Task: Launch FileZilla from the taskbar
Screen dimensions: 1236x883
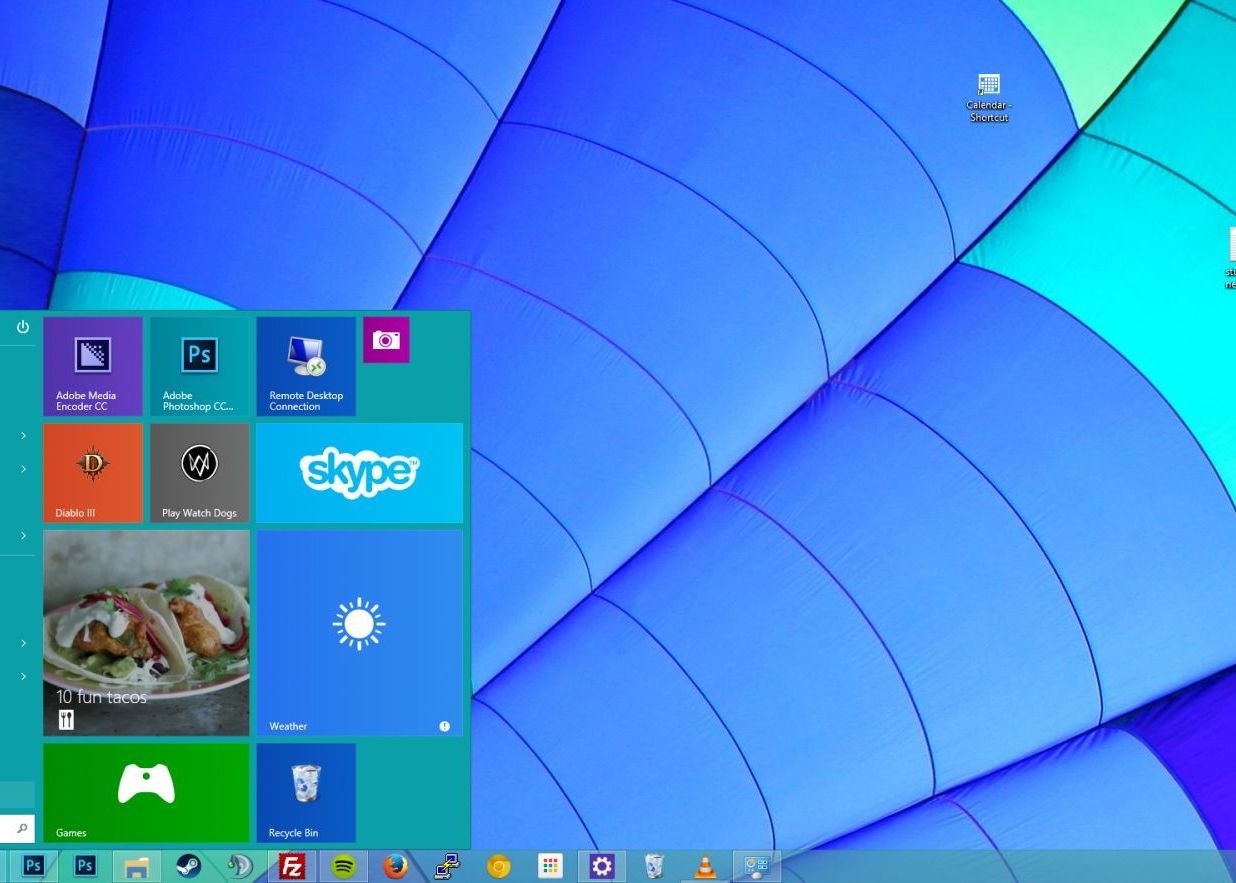Action: 291,866
